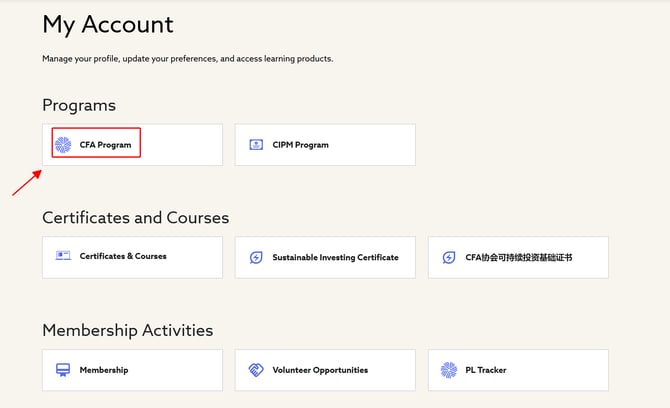This screenshot has height=408, width=670.
Task: Click the CFA协会可持续投资基础证书 leaf icon
Action: [448, 257]
